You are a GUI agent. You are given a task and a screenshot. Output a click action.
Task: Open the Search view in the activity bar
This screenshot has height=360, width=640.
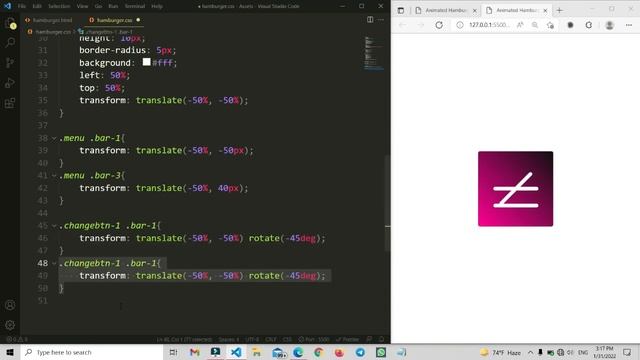[x=10, y=42]
